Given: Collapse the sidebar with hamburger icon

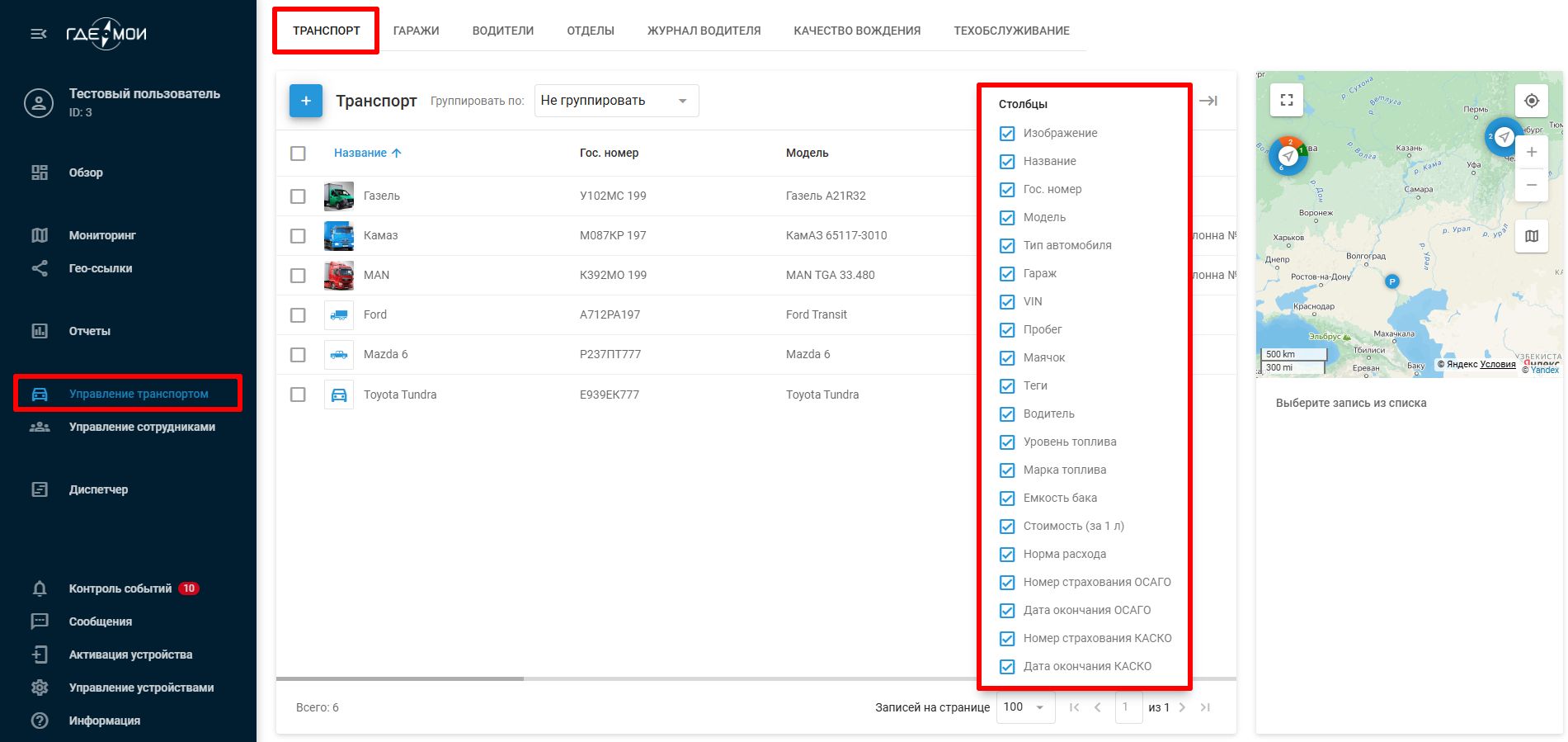Looking at the screenshot, I should click(x=39, y=34).
